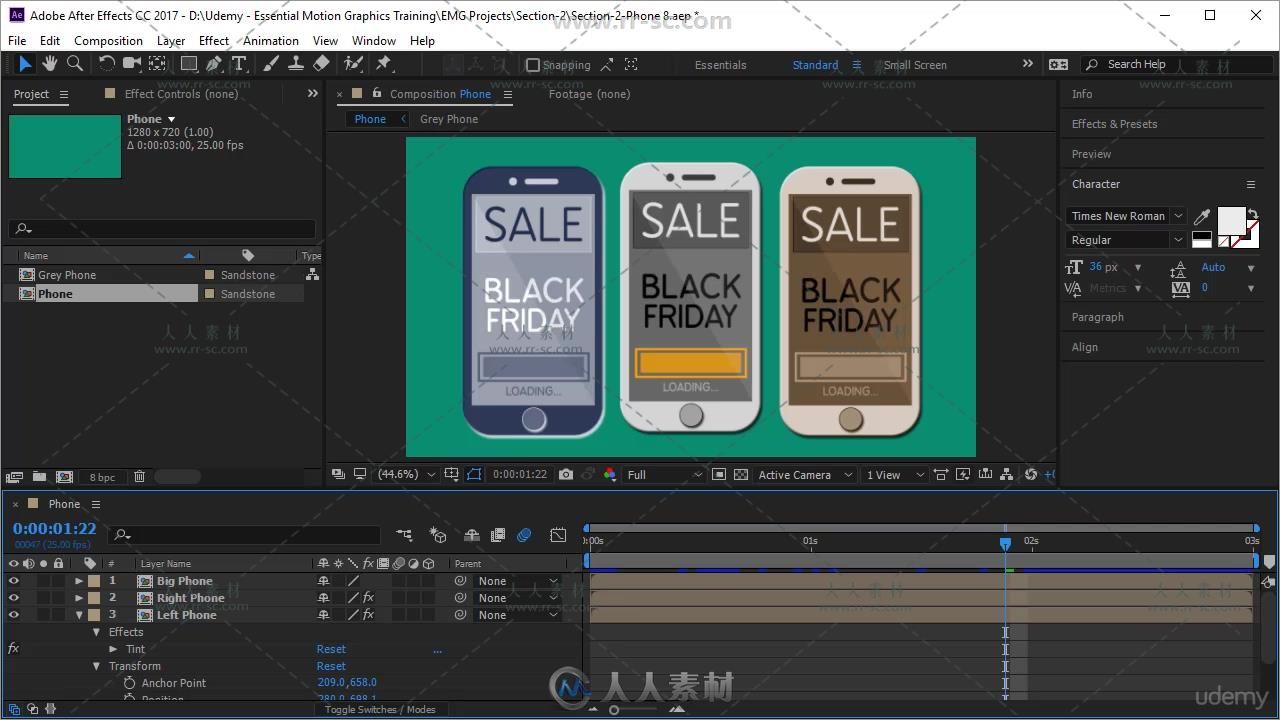The width and height of the screenshot is (1280, 720).
Task: Hide the Left Phone layer
Action: click(13, 615)
